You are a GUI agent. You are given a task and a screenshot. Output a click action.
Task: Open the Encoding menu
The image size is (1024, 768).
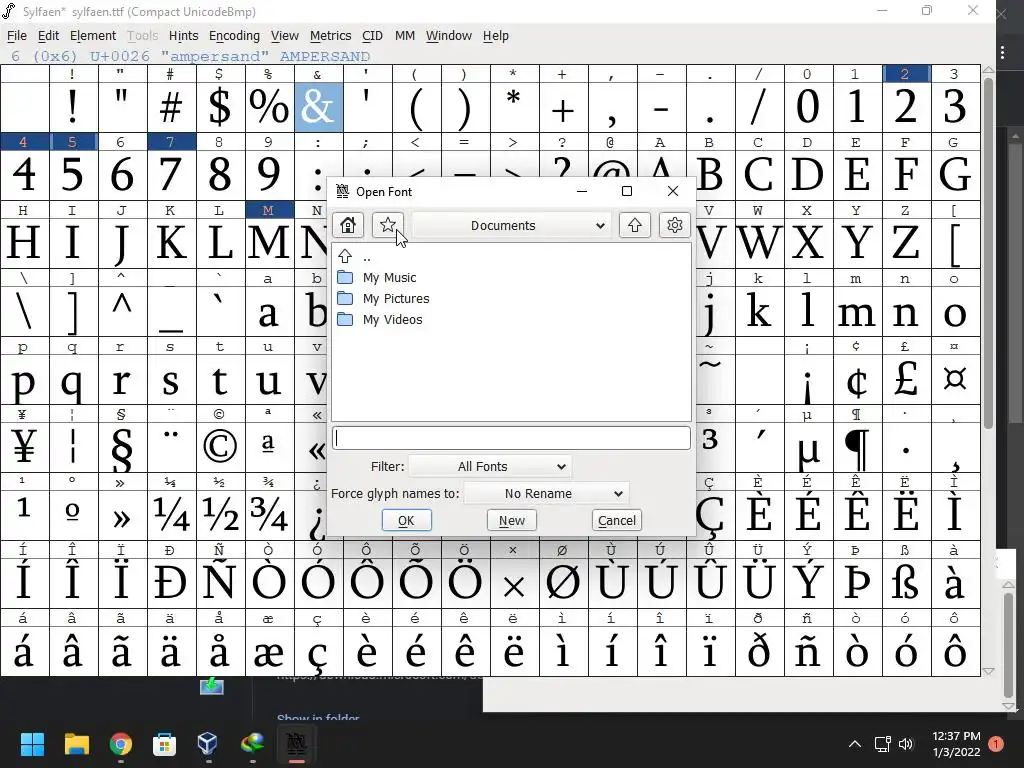[234, 36]
